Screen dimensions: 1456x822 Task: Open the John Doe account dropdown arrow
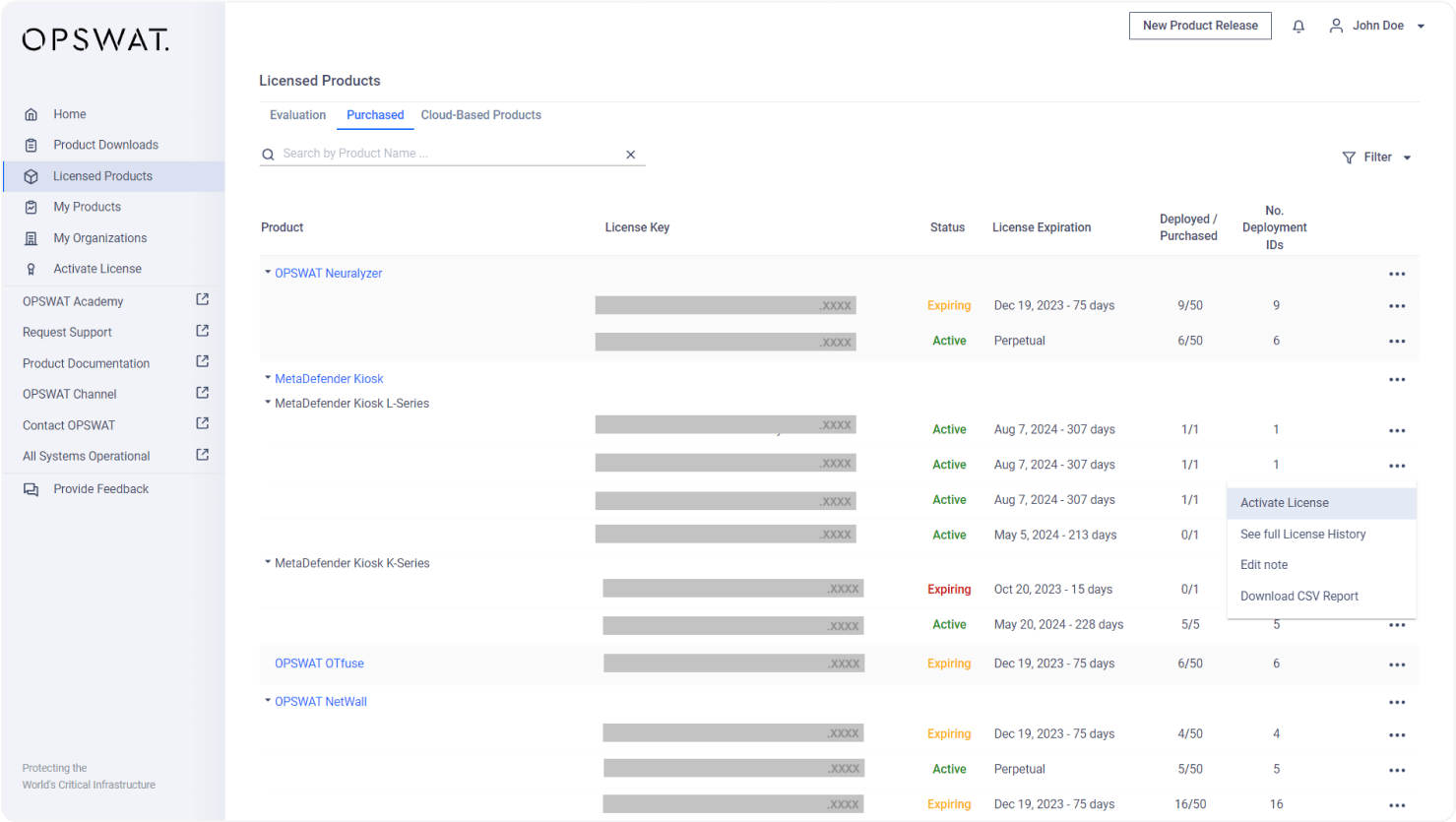tap(1421, 27)
